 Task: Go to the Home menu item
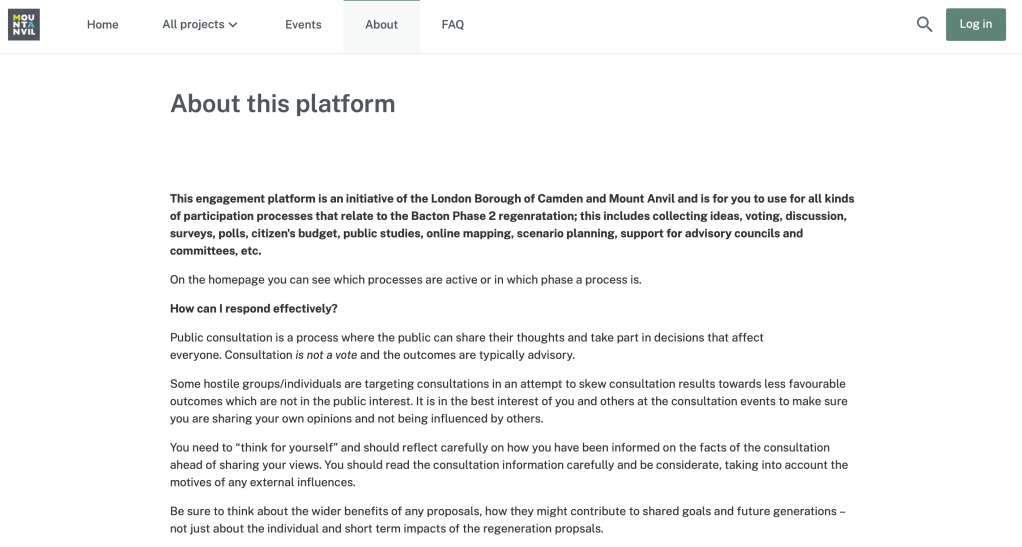click(102, 25)
